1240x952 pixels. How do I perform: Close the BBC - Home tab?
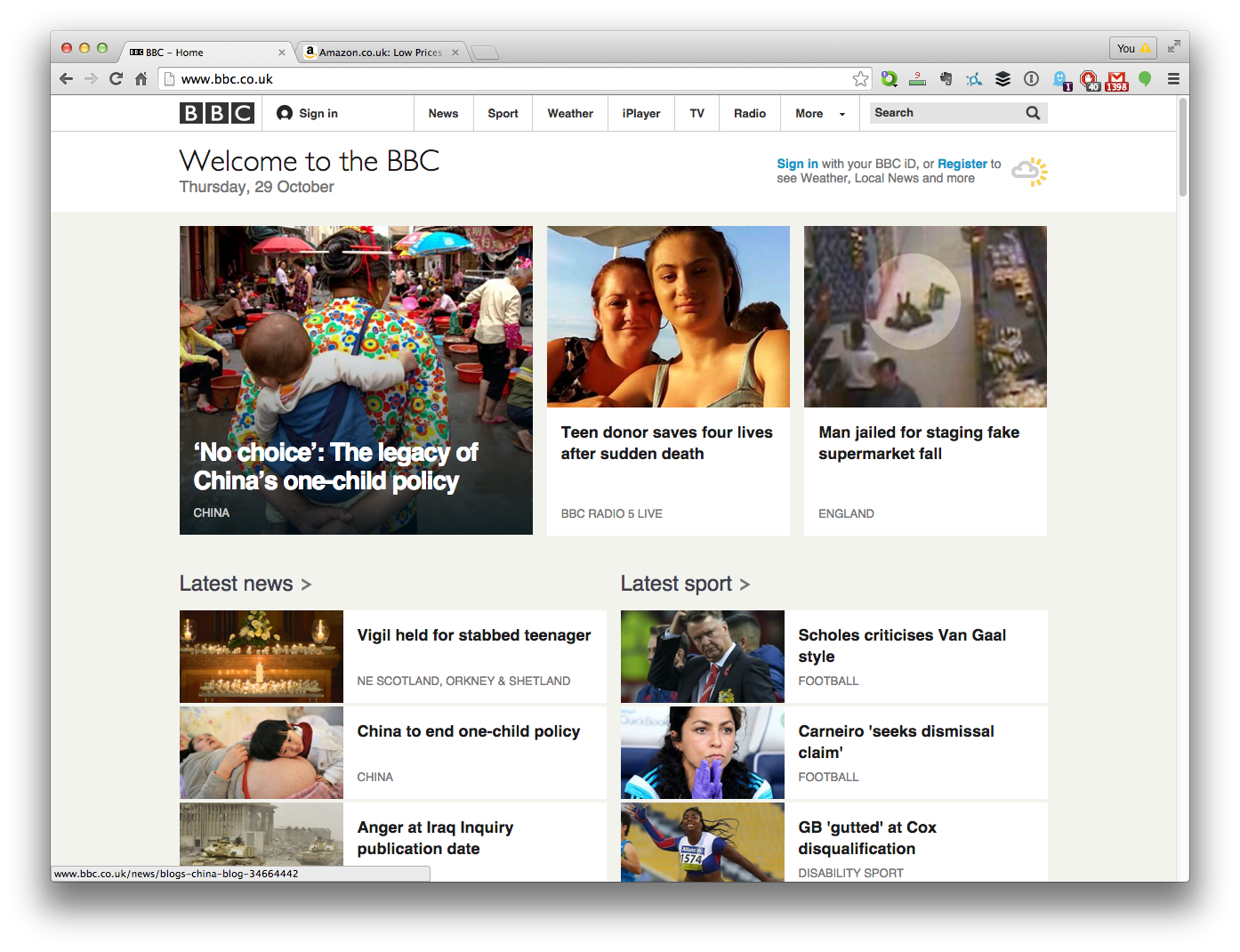pyautogui.click(x=282, y=52)
